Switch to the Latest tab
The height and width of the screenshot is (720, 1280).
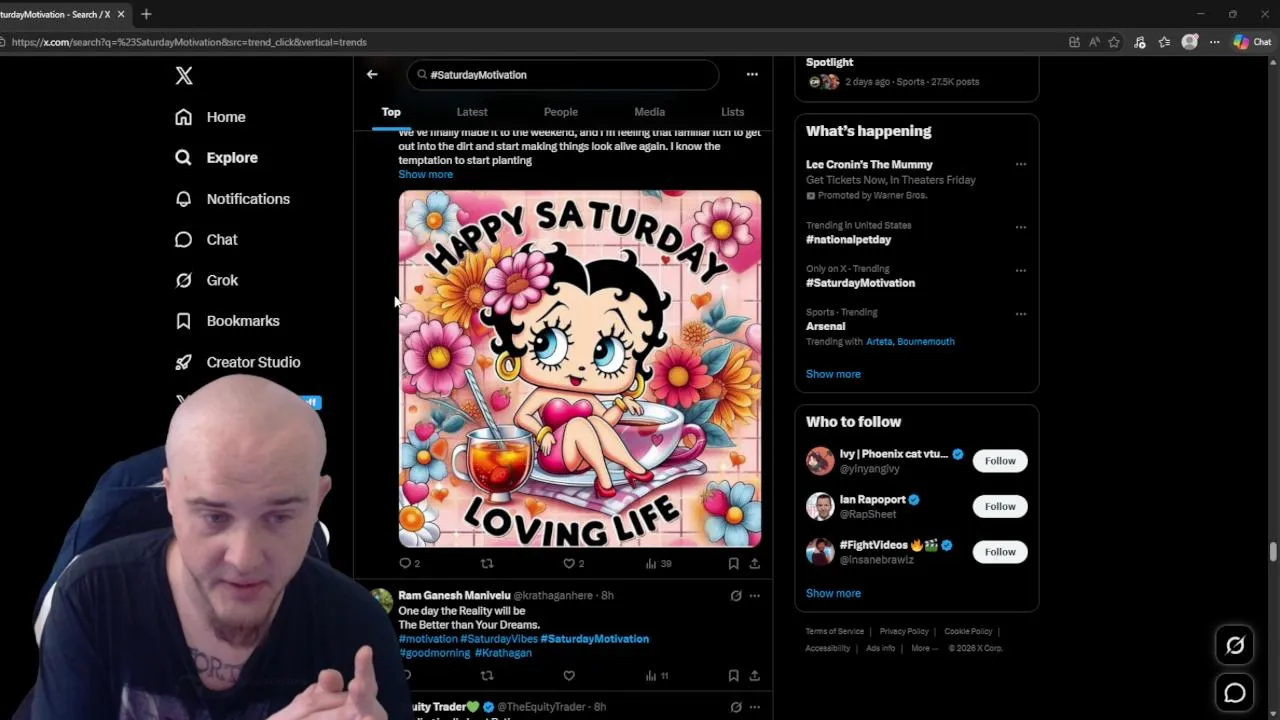pyautogui.click(x=472, y=112)
